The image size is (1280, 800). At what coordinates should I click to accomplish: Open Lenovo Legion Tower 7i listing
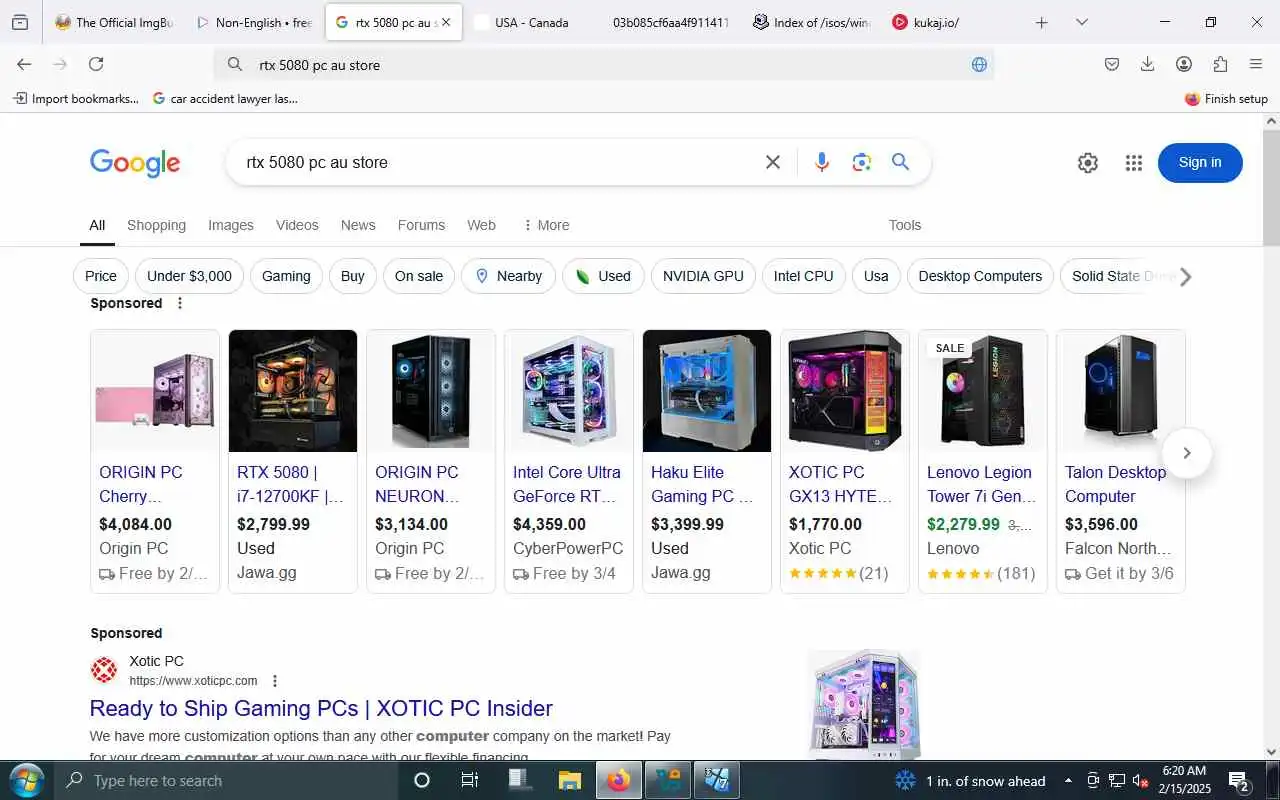point(982,484)
